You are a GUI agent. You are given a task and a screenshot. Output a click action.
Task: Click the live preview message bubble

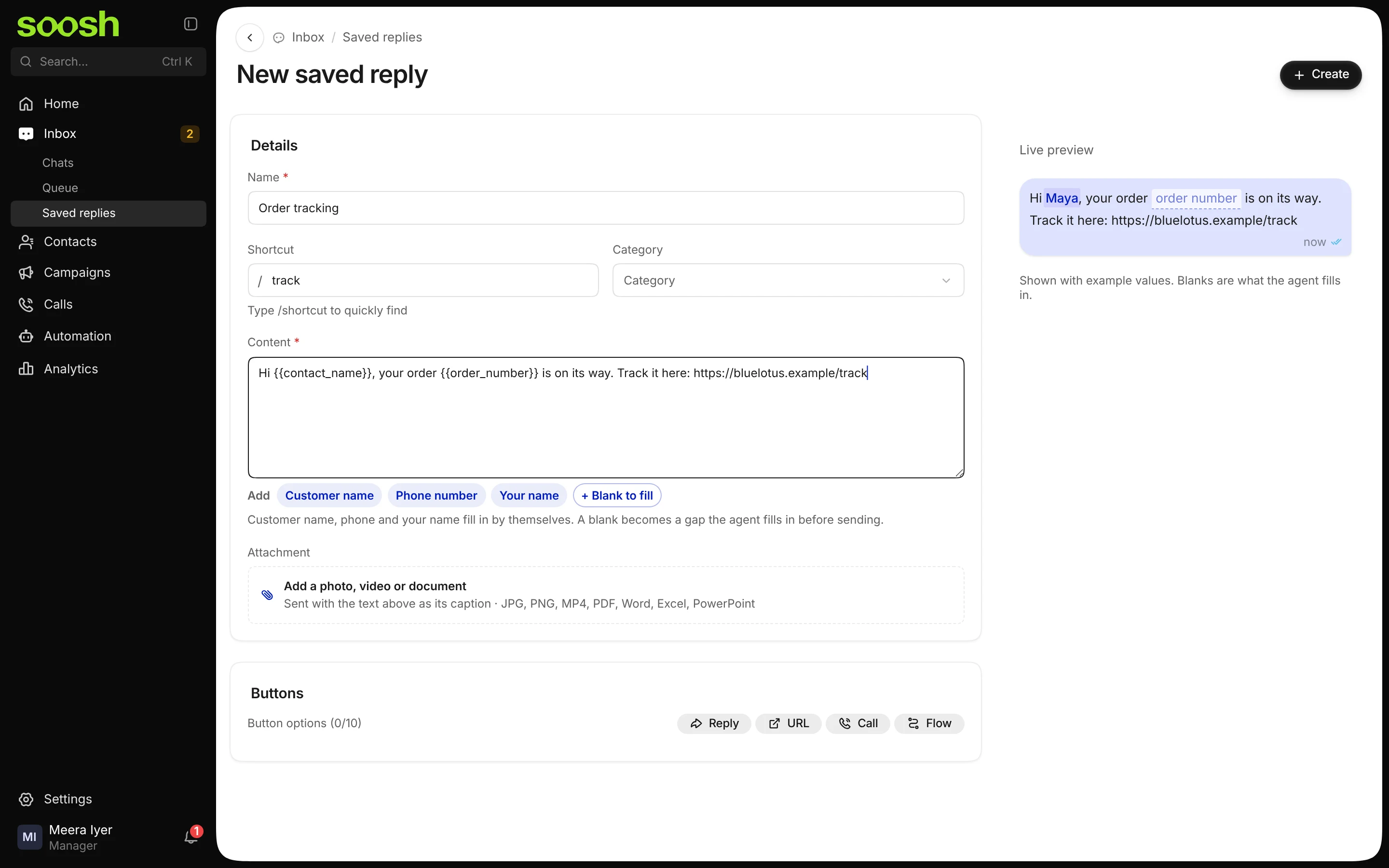[1185, 217]
